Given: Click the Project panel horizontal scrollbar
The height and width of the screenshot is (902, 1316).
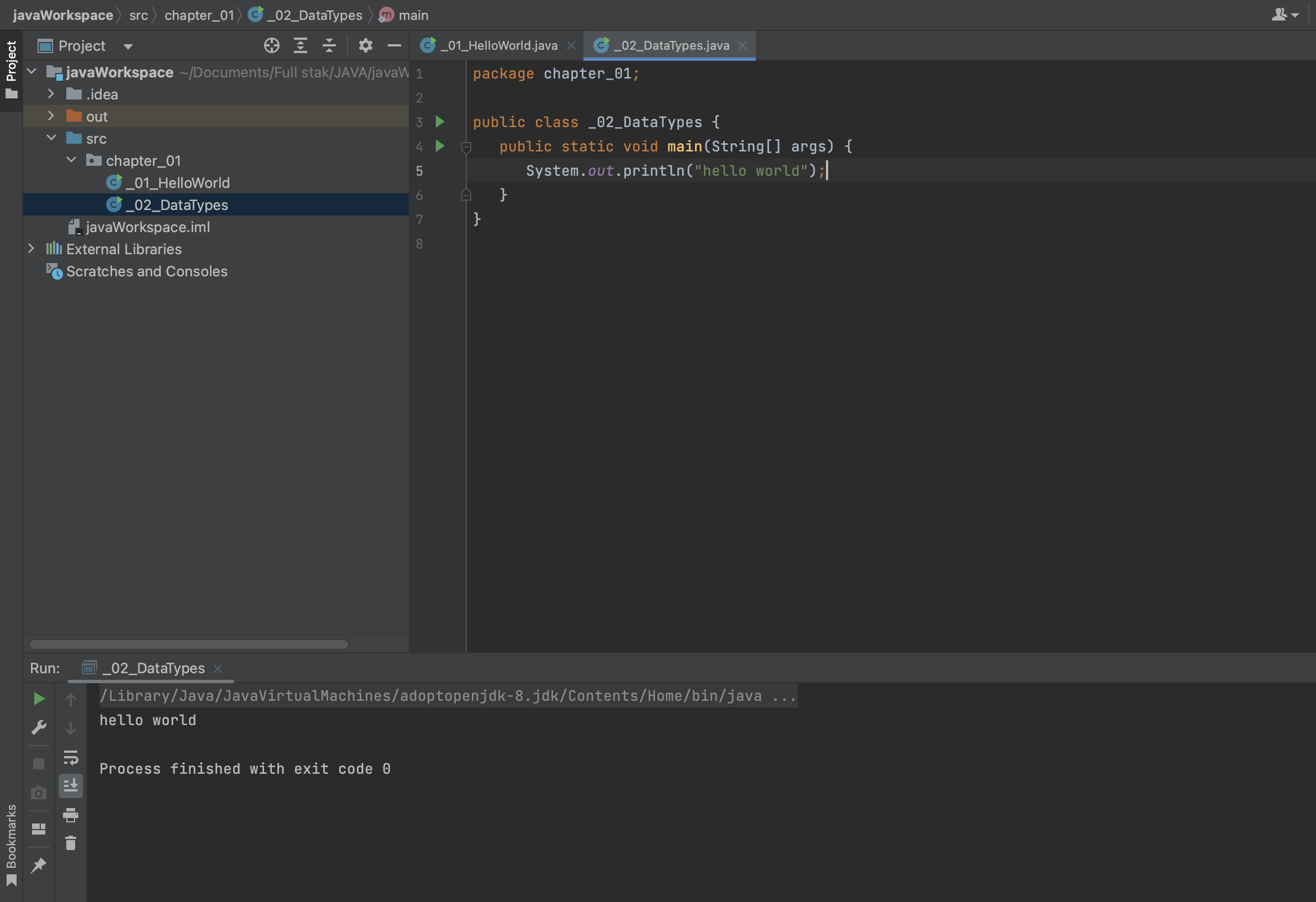Looking at the screenshot, I should click(x=188, y=644).
